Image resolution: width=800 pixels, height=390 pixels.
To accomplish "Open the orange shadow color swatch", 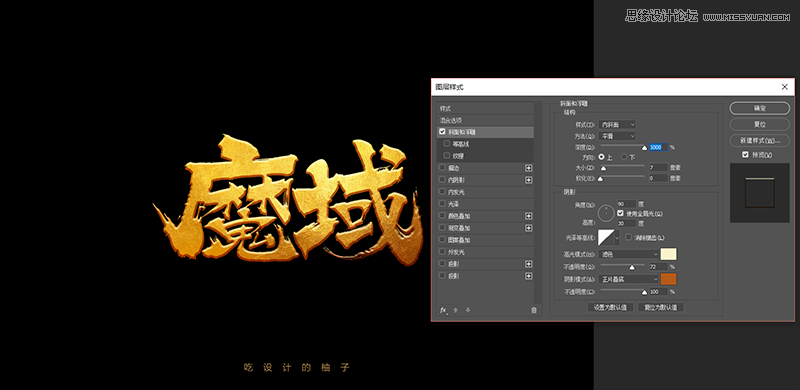I will click(668, 279).
